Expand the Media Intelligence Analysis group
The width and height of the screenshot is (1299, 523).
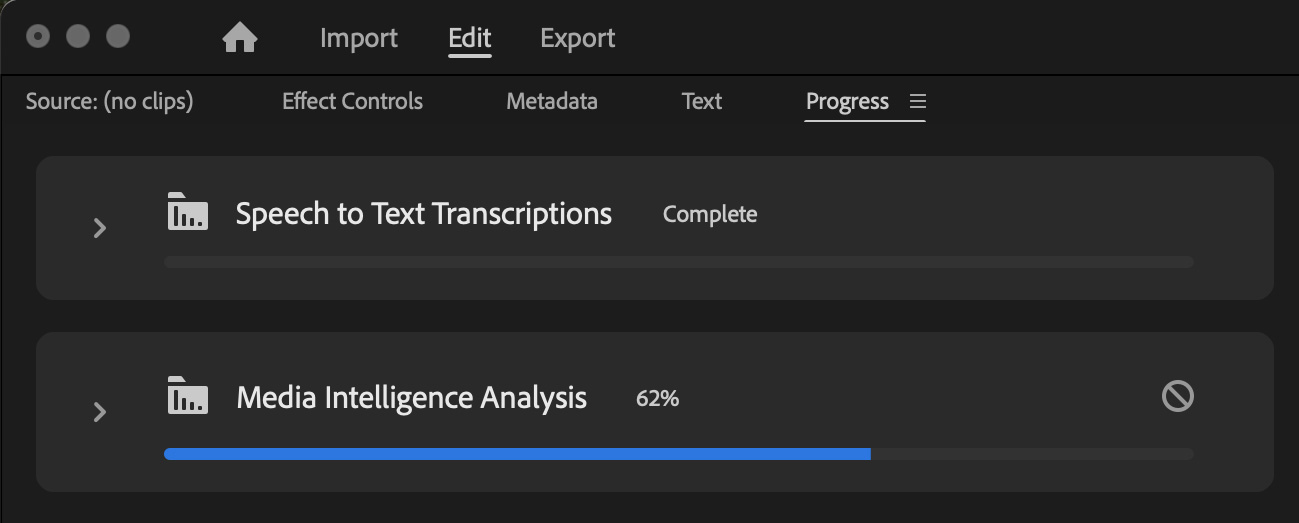100,412
